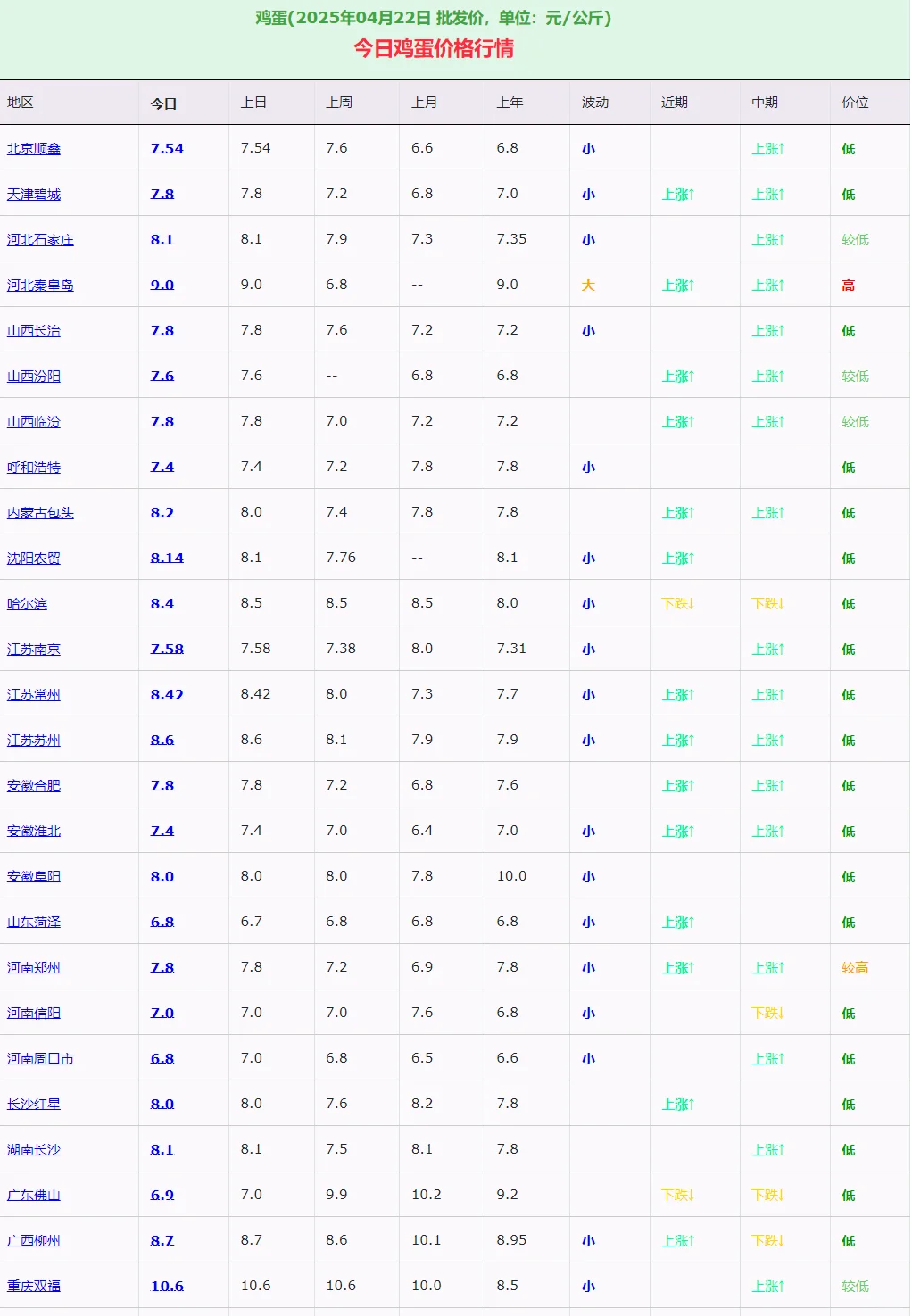
Task: Open the 山西长治 region link
Action: pyautogui.click(x=34, y=331)
